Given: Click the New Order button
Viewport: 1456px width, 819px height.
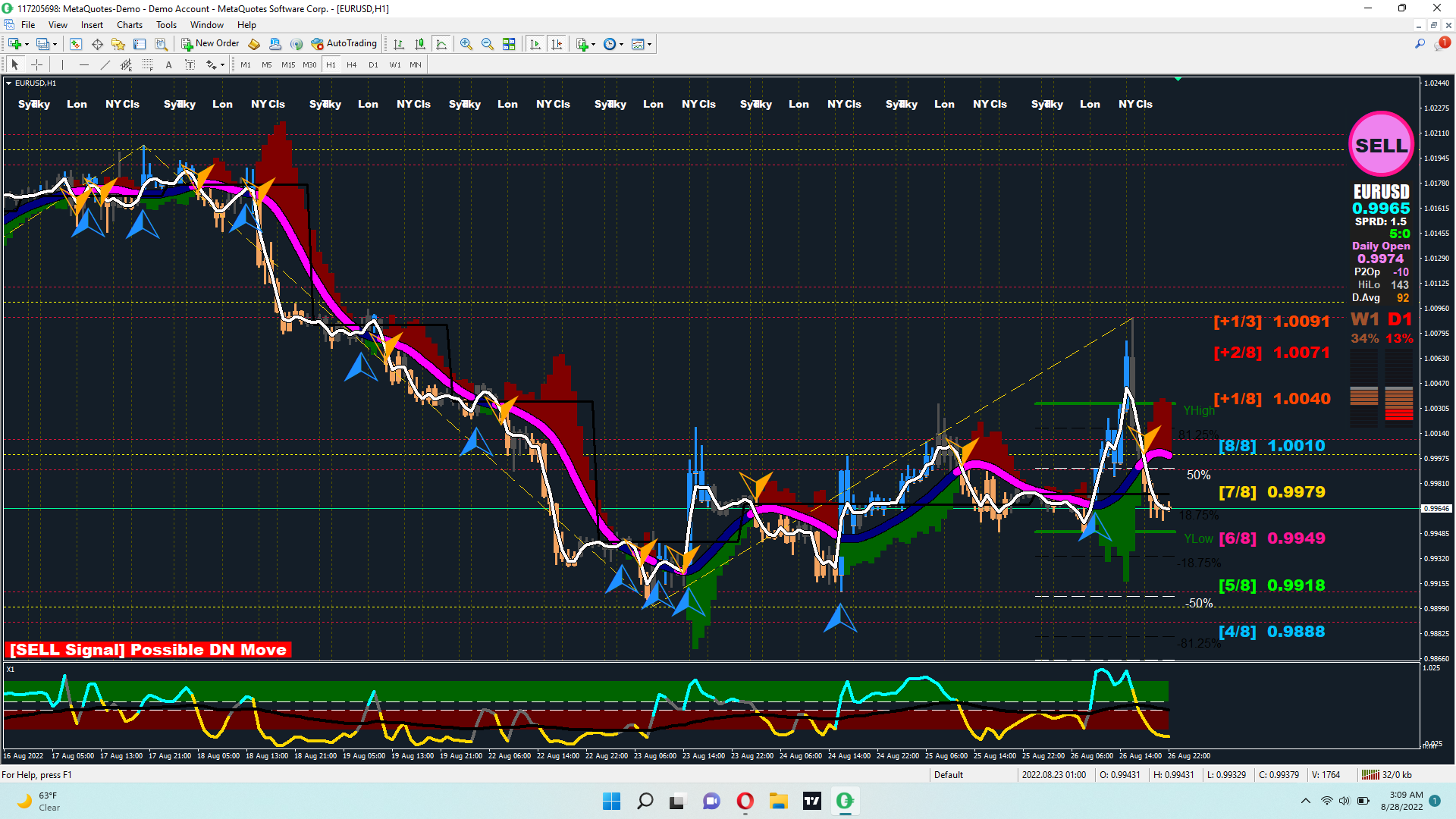Looking at the screenshot, I should click(x=210, y=44).
